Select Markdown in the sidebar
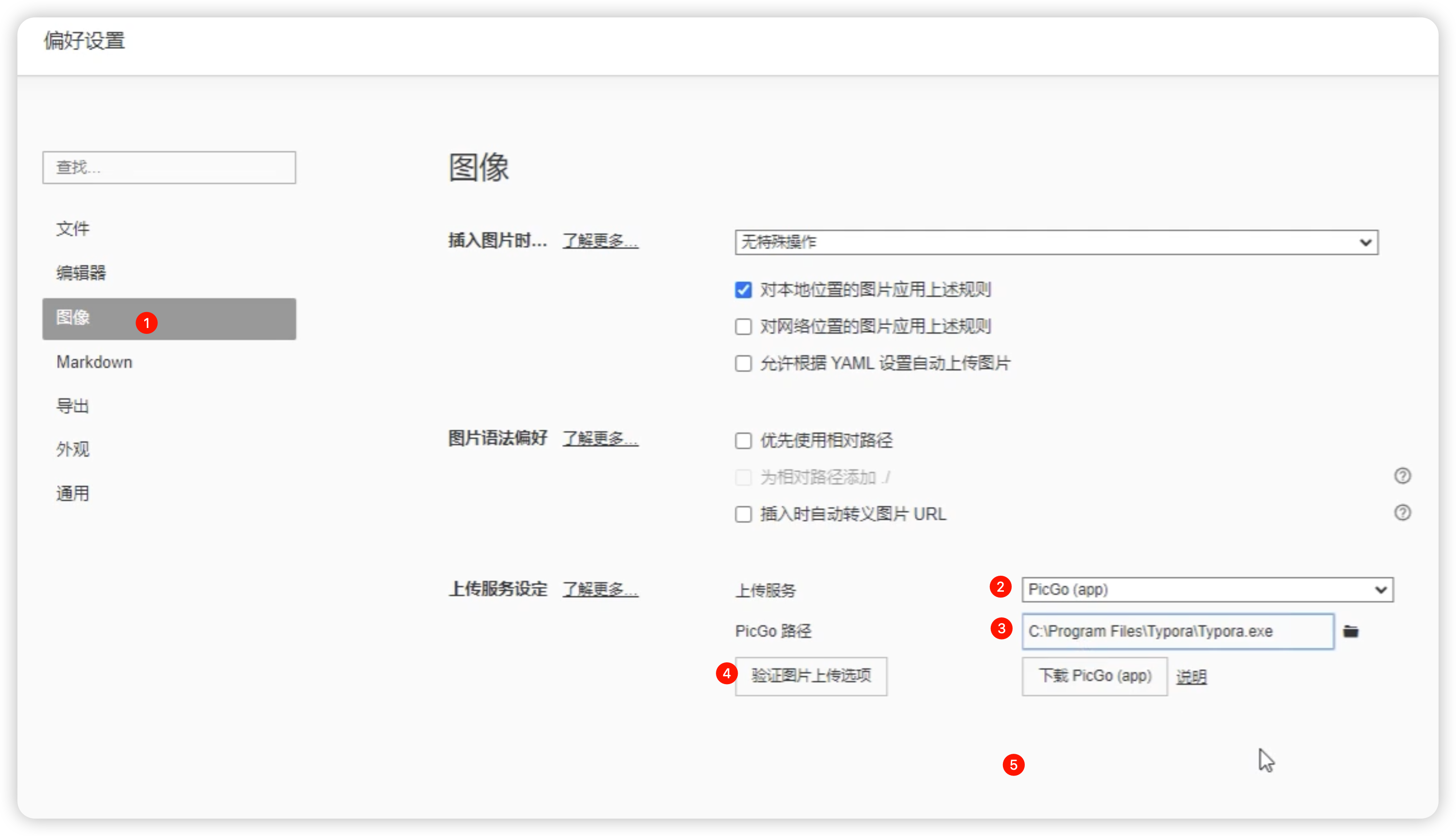The height and width of the screenshot is (836, 1456). 94,362
